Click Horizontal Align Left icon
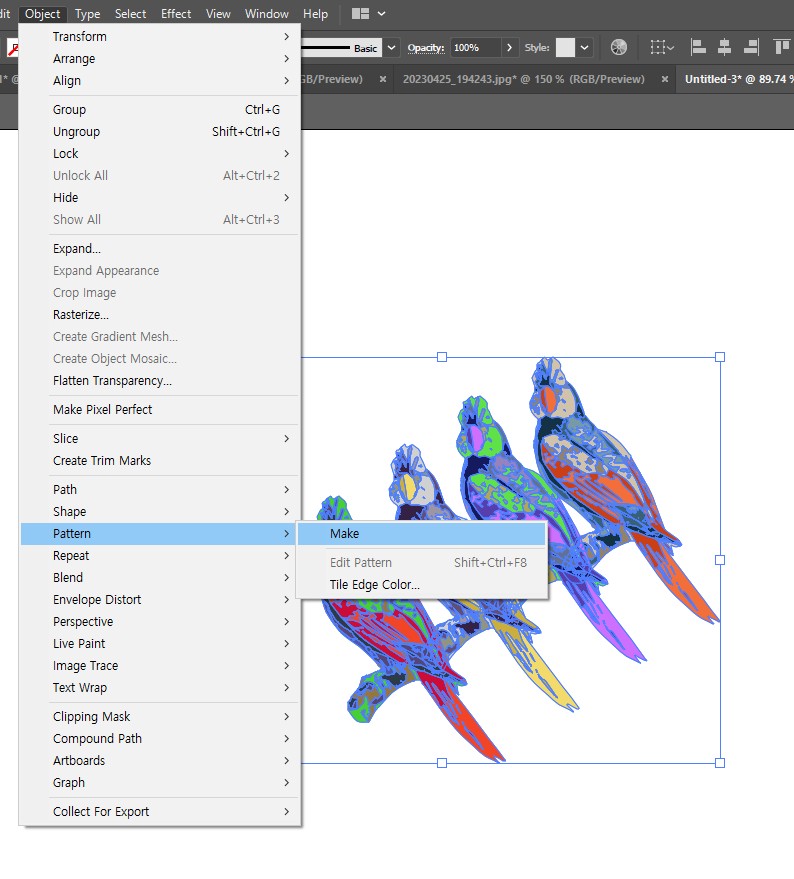Image resolution: width=794 pixels, height=879 pixels. pyautogui.click(x=698, y=48)
